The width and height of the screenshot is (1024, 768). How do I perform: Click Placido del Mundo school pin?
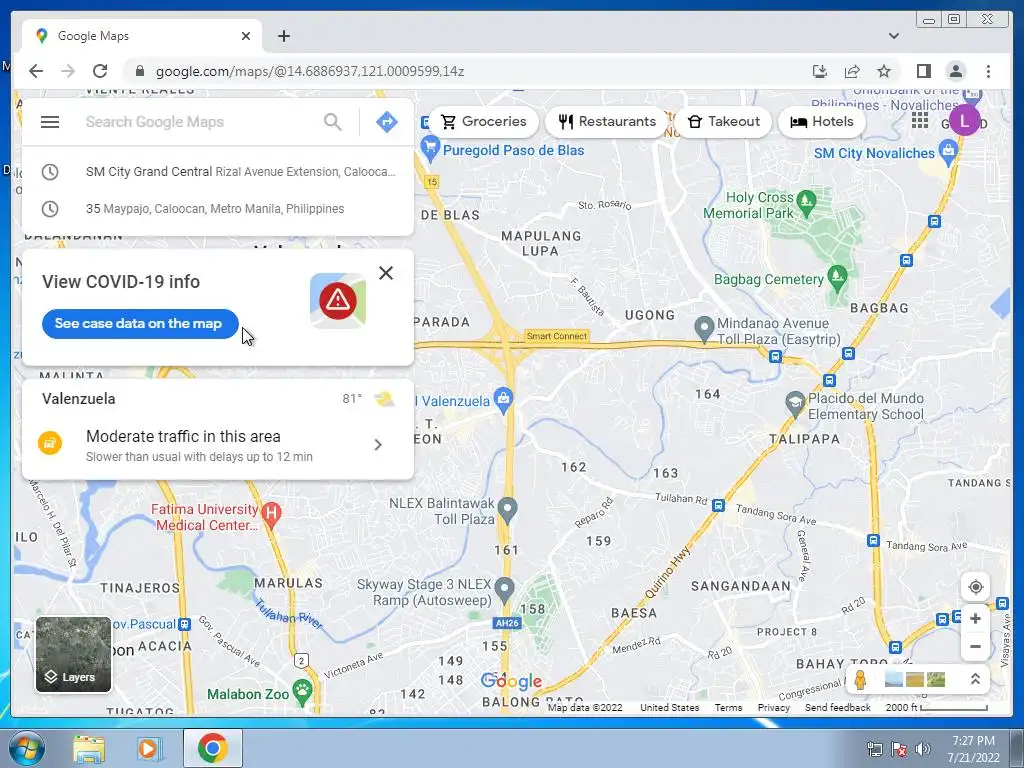pyautogui.click(x=795, y=404)
